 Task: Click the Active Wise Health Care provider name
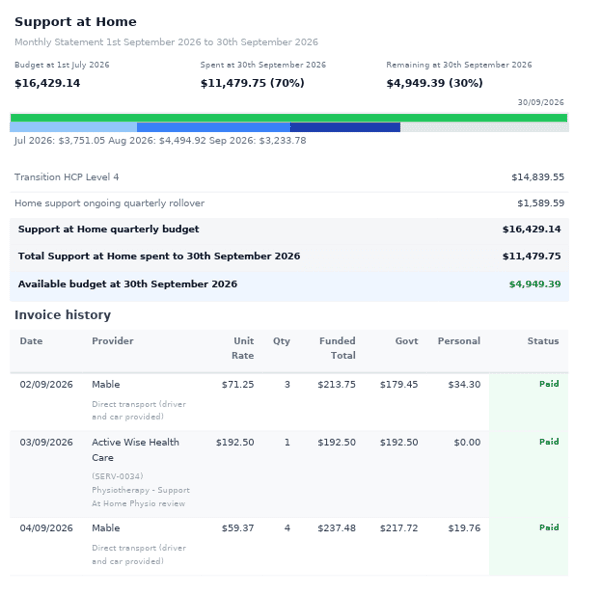click(135, 450)
